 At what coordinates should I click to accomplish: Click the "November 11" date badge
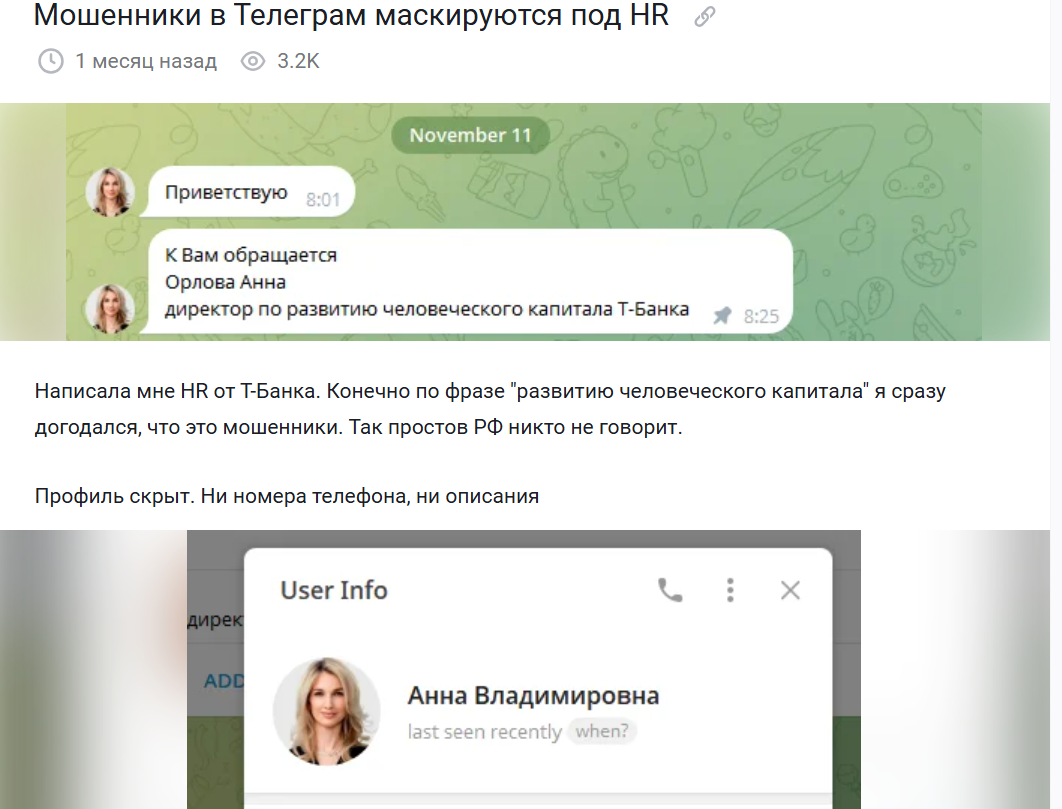470,136
